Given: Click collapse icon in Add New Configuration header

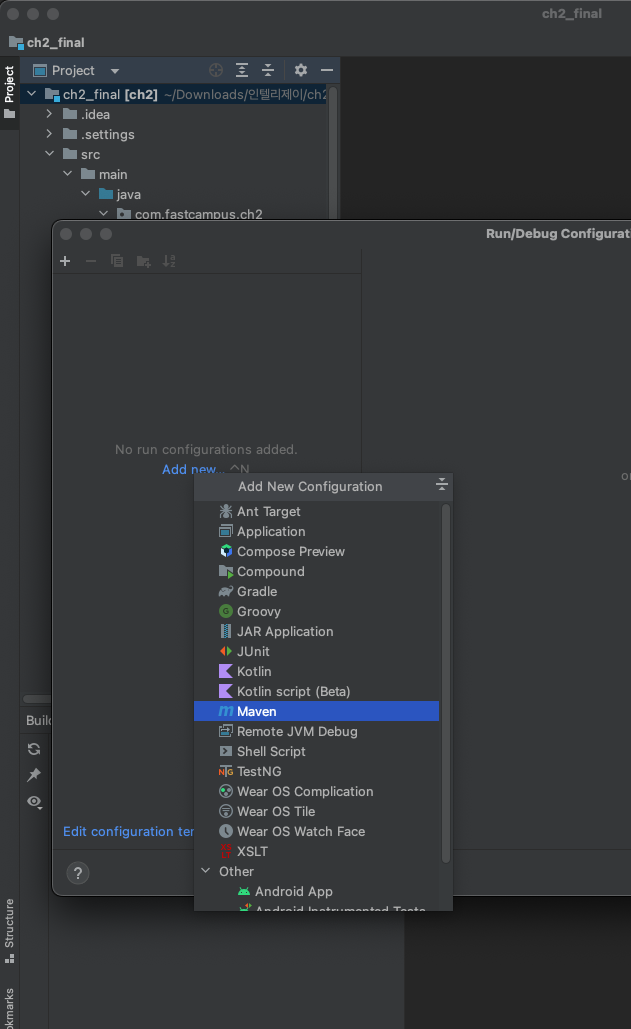Looking at the screenshot, I should pyautogui.click(x=441, y=484).
